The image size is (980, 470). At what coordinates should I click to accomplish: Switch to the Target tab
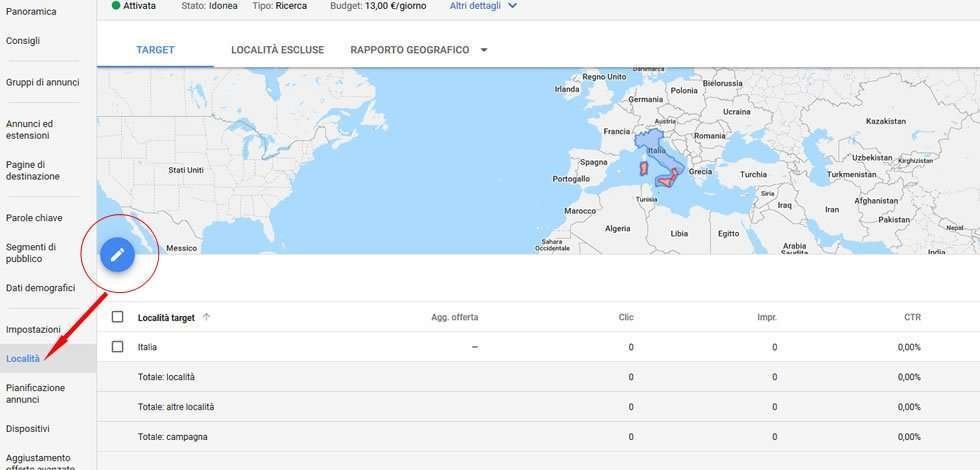pyautogui.click(x=155, y=50)
